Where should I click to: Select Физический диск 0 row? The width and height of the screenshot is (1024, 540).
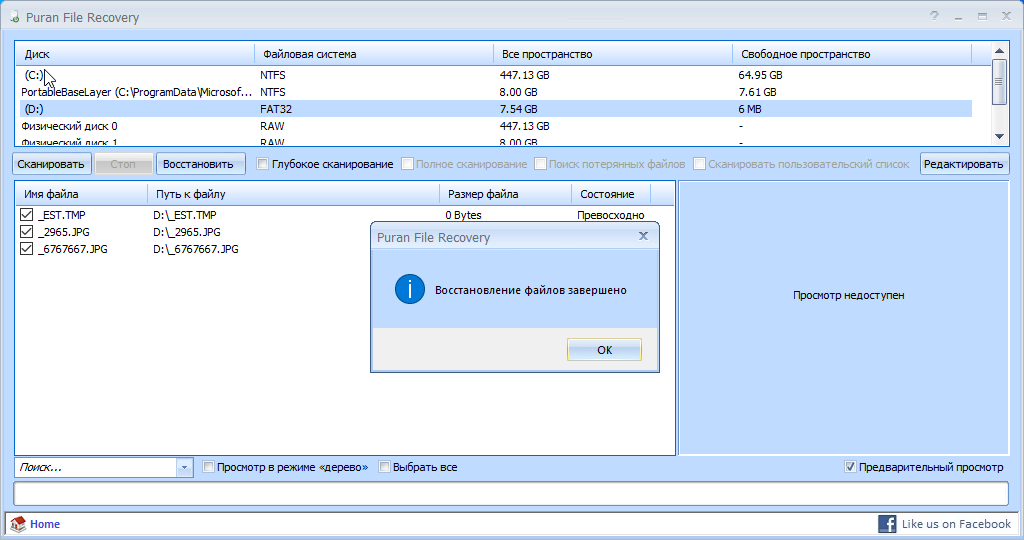tap(494, 126)
